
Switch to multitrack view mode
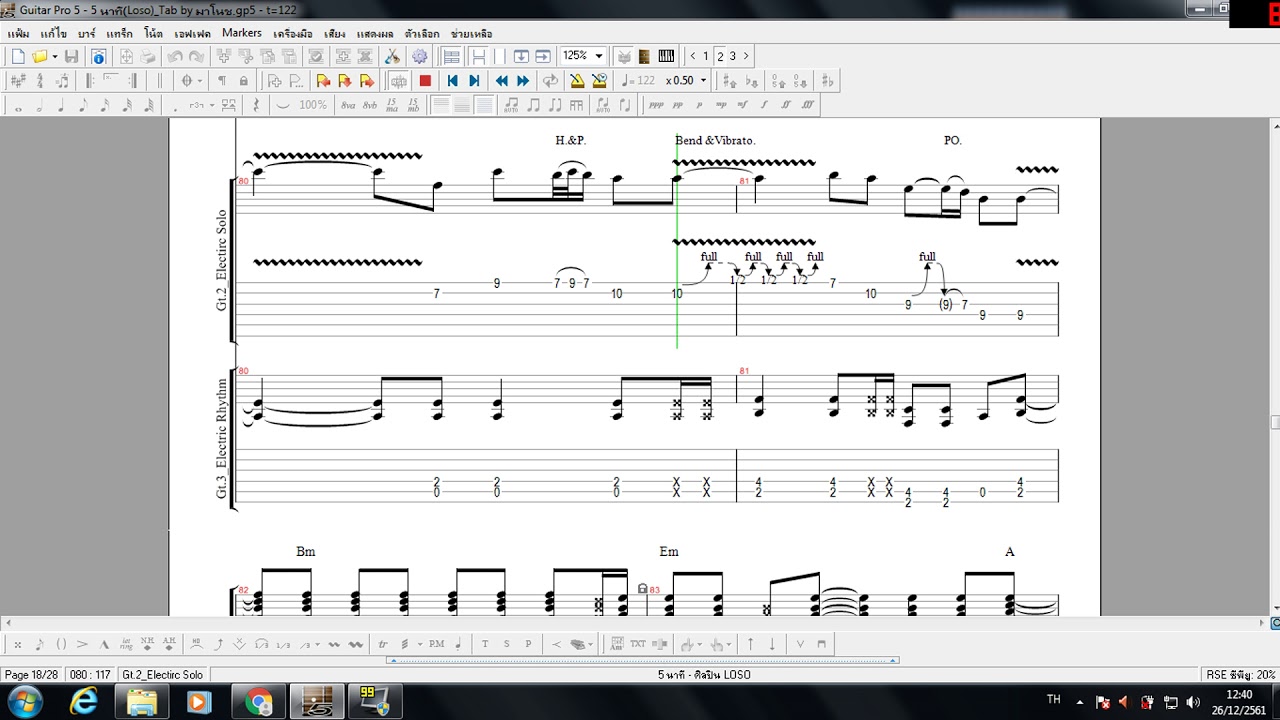[452, 57]
